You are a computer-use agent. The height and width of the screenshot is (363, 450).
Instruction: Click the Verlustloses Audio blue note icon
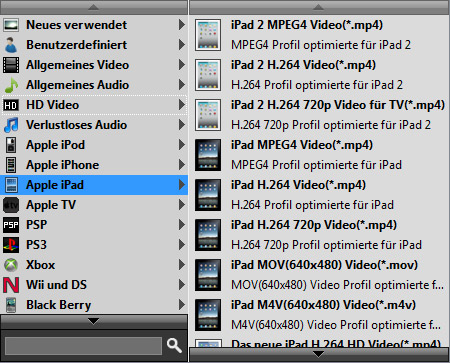(11, 125)
